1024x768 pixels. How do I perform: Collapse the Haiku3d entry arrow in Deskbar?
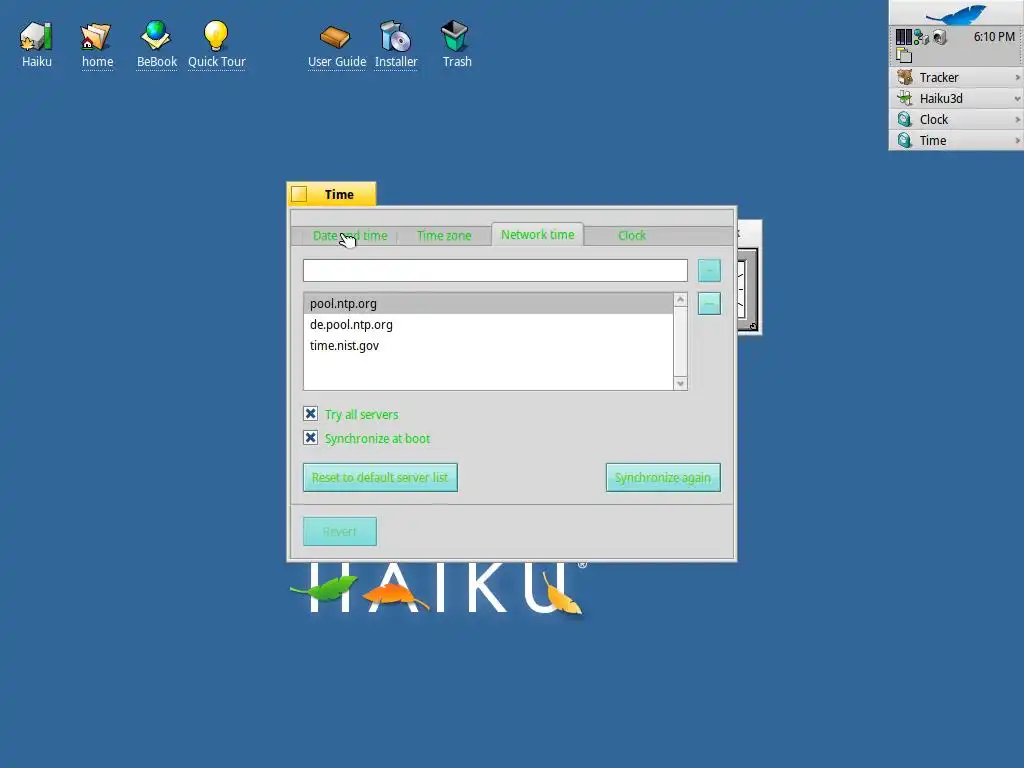click(x=1017, y=99)
